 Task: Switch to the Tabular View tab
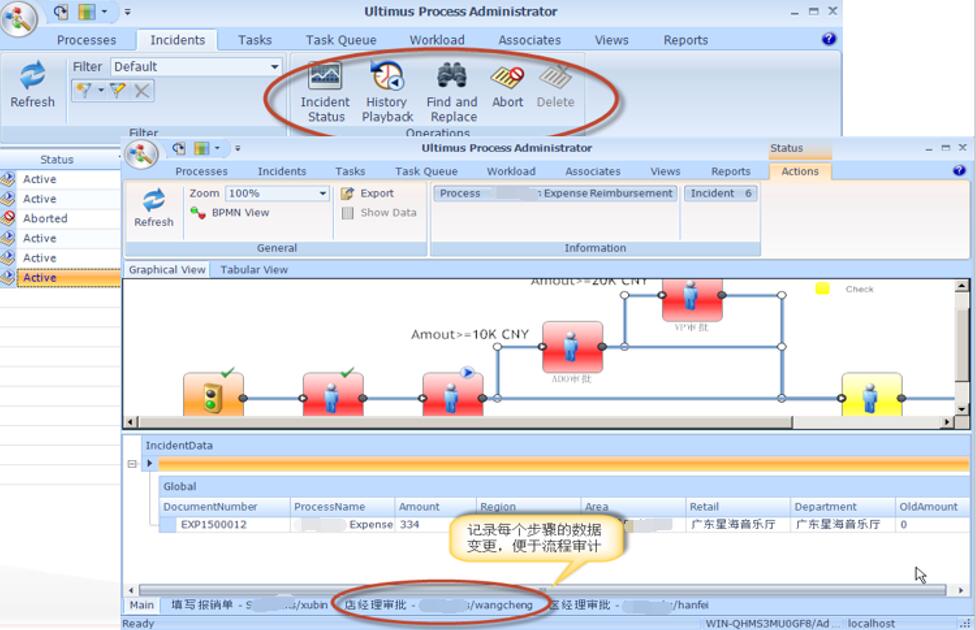pos(254,270)
